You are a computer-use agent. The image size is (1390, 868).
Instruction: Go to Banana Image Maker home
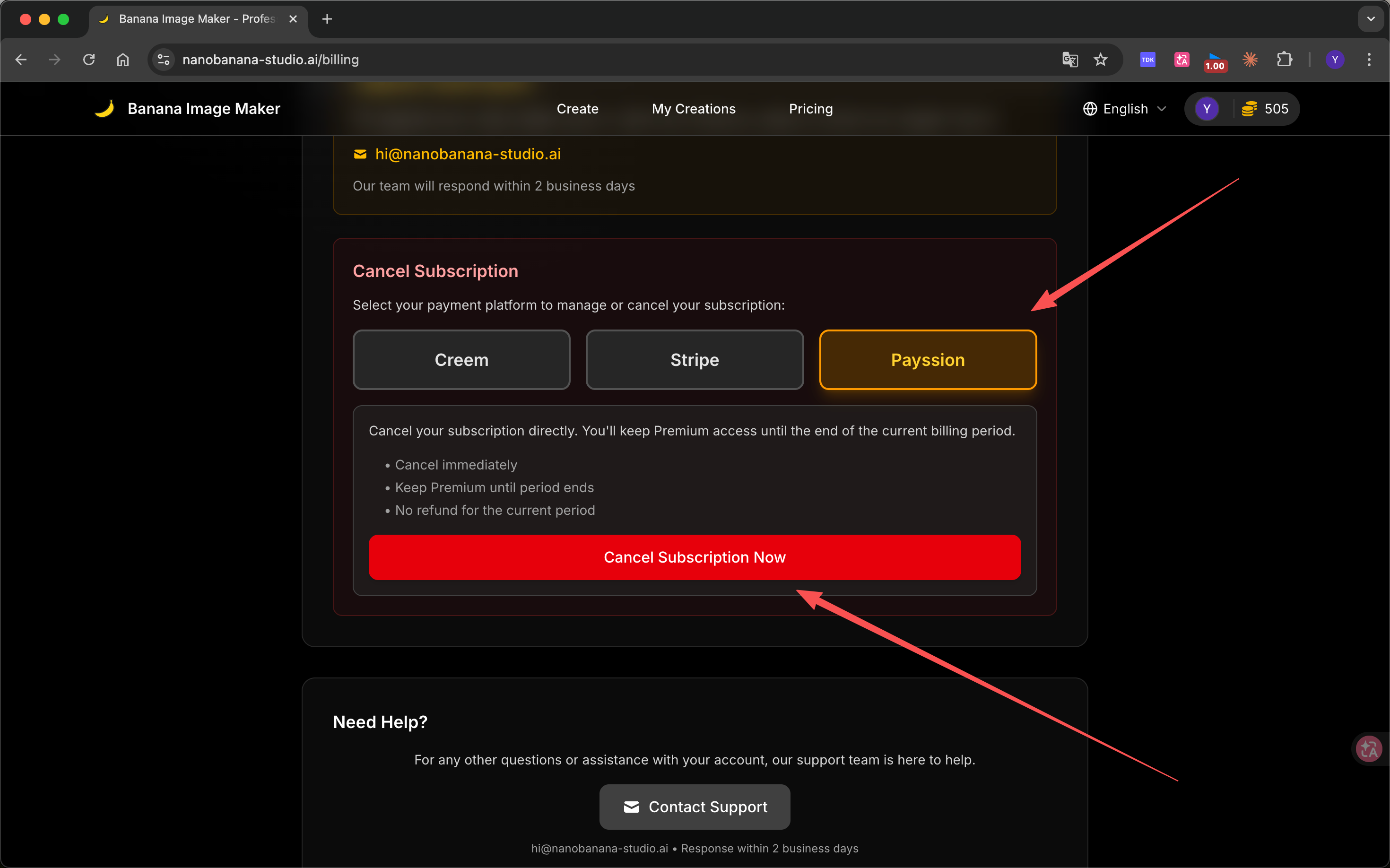(x=204, y=109)
